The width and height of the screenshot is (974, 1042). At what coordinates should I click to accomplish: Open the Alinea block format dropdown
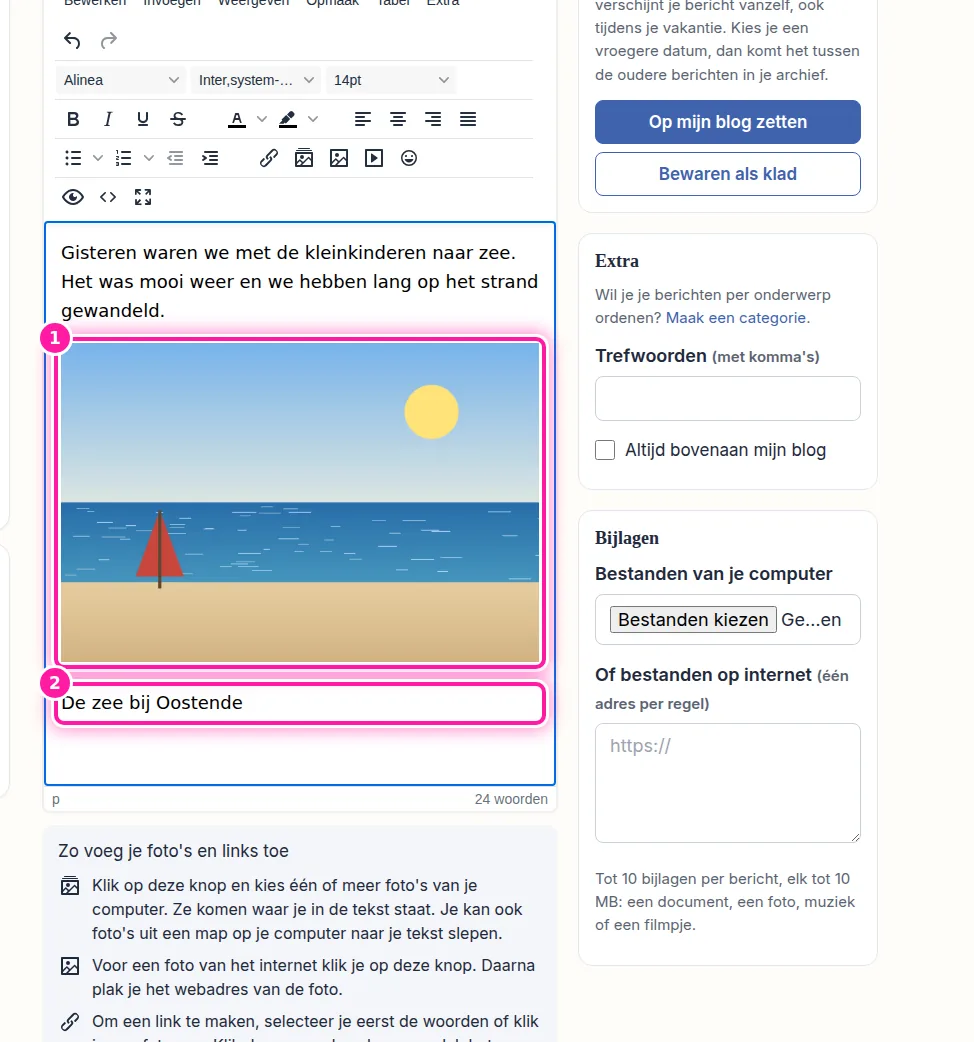(121, 80)
